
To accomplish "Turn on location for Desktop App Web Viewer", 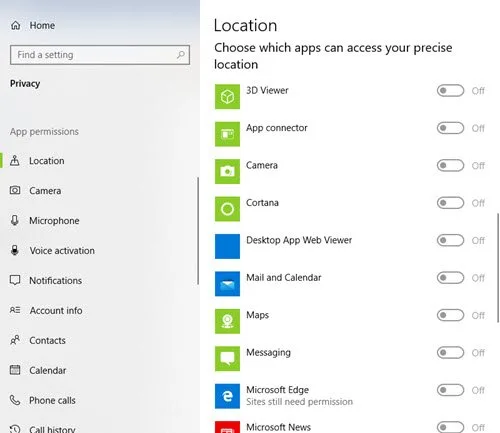I will coord(450,240).
